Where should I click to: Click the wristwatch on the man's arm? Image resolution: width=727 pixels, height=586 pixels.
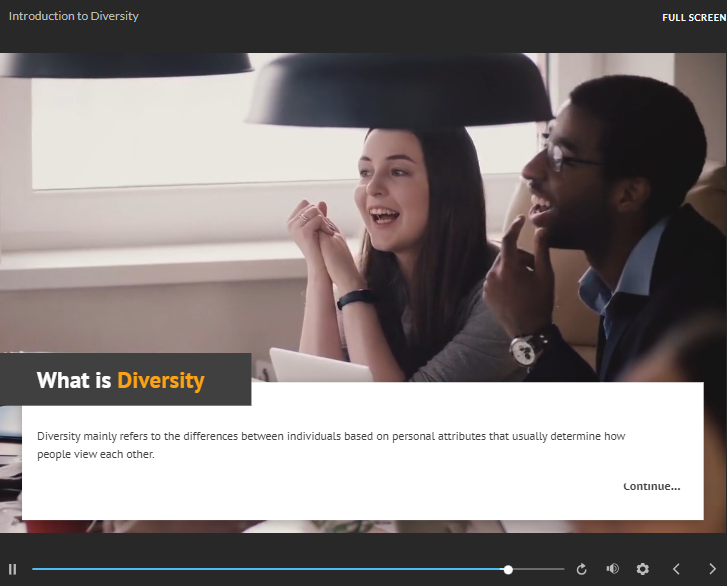click(x=527, y=349)
